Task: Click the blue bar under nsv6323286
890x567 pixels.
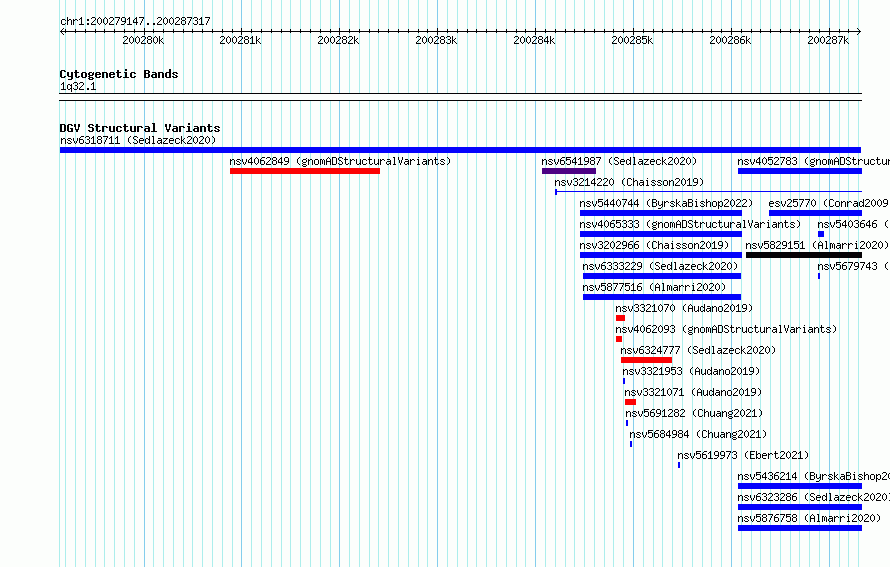Action: [x=800, y=507]
